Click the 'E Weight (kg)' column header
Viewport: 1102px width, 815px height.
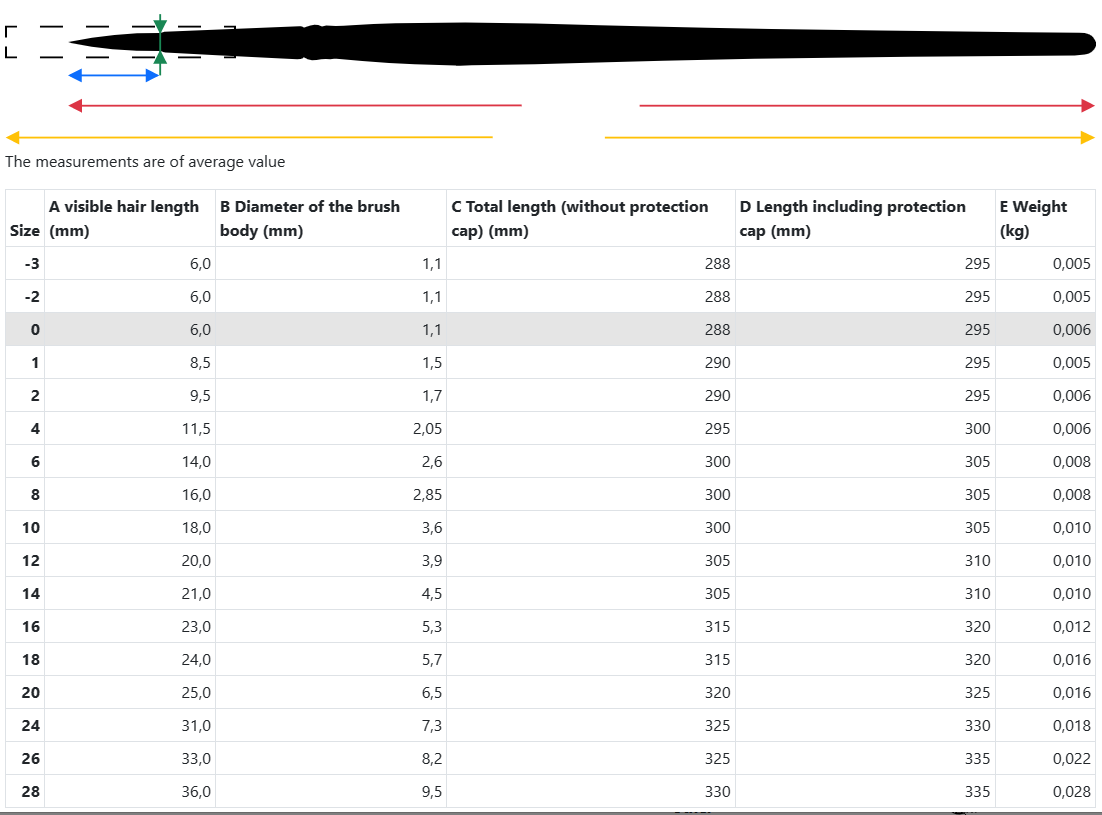click(1045, 219)
